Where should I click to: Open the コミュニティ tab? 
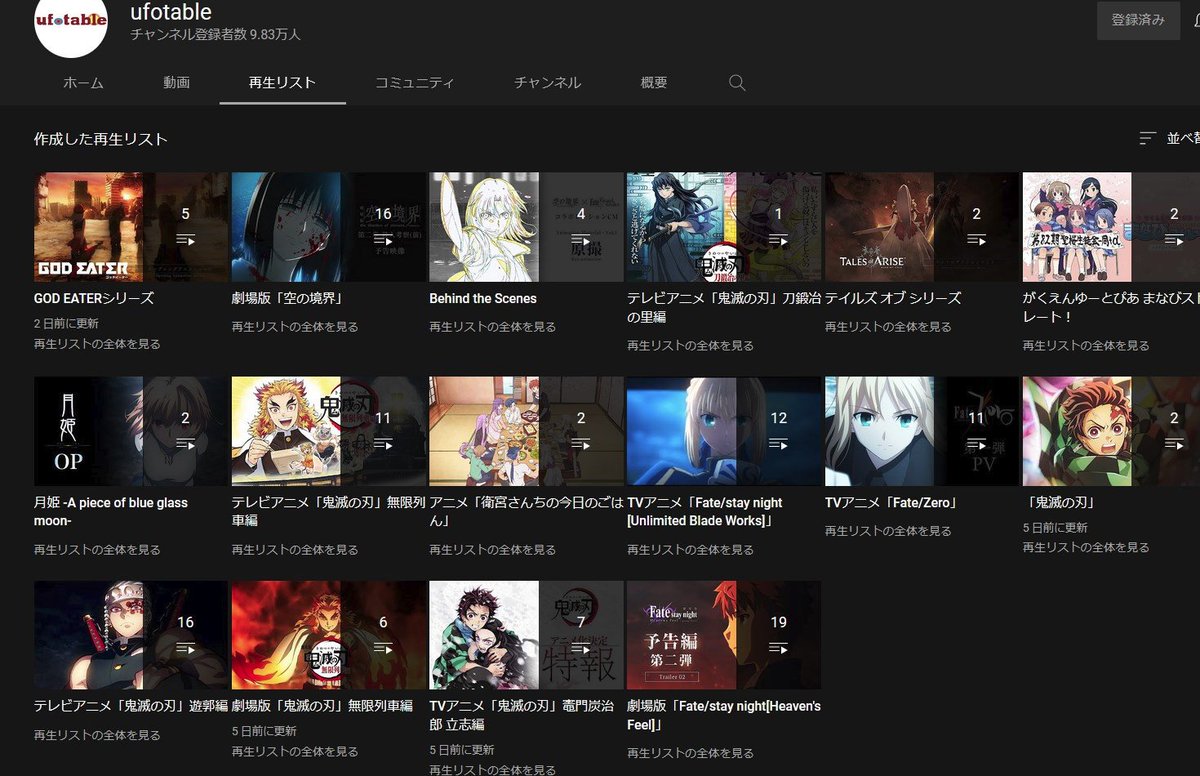[414, 83]
